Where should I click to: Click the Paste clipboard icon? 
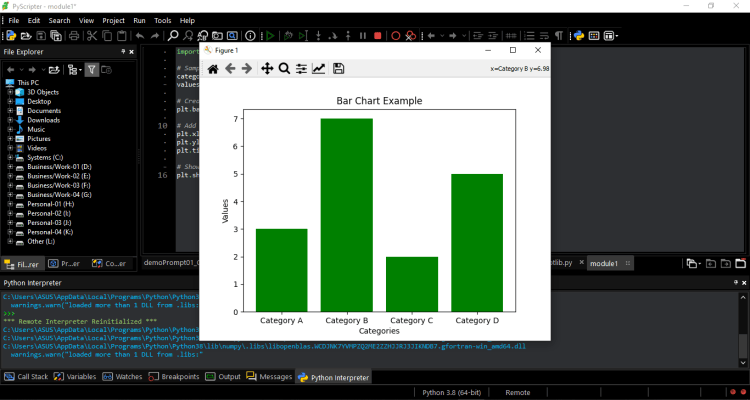point(122,36)
